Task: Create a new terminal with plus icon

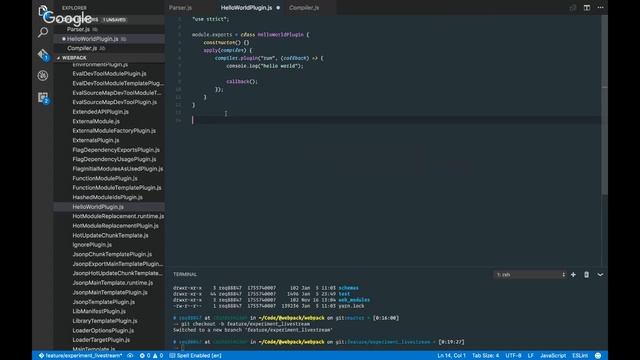Action: point(573,275)
